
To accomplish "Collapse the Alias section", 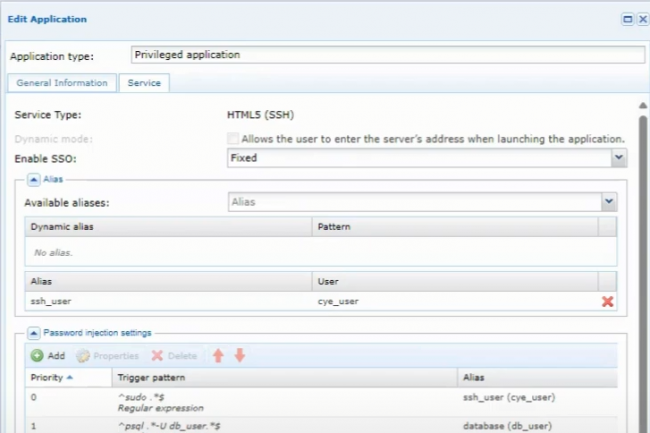I will tap(33, 179).
